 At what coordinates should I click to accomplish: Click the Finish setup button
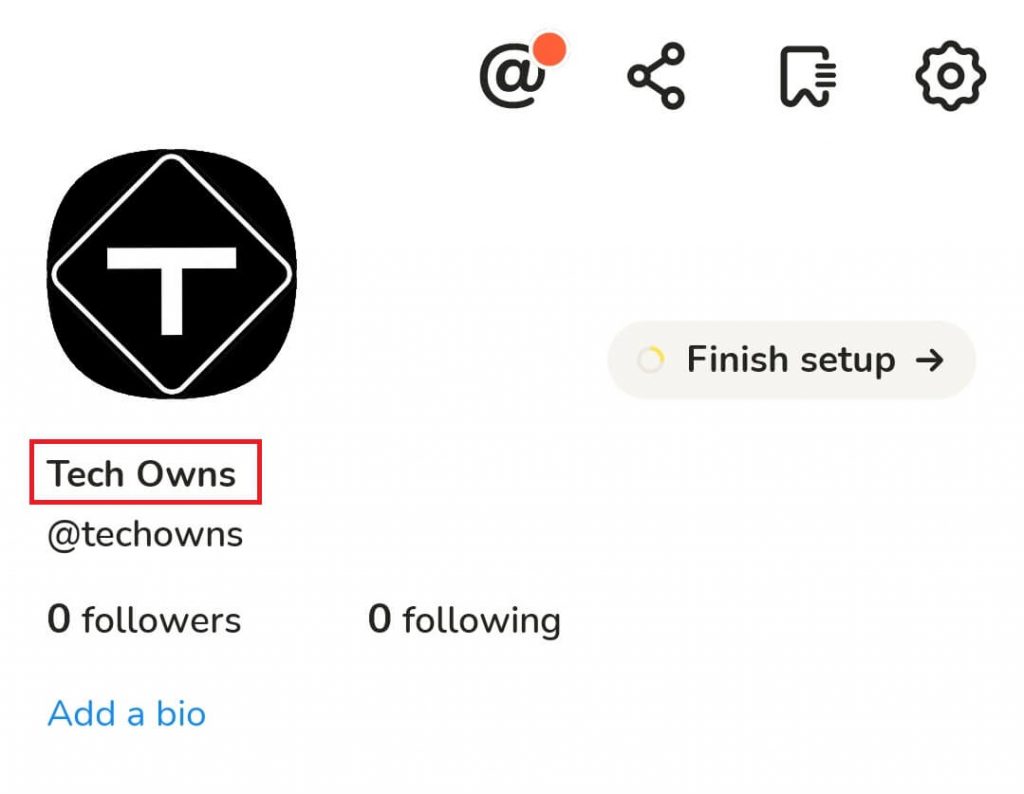tap(792, 360)
